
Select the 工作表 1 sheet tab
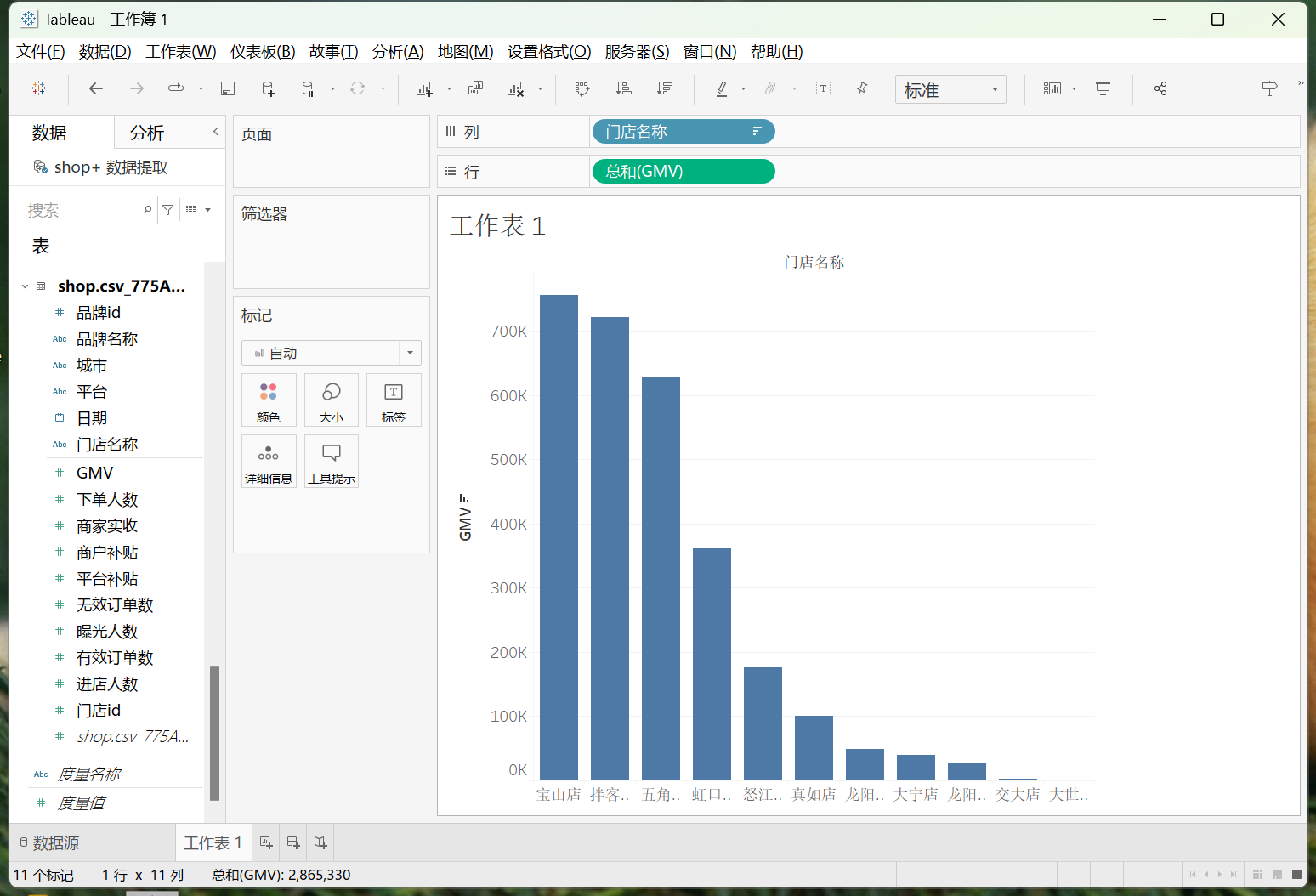click(x=213, y=842)
